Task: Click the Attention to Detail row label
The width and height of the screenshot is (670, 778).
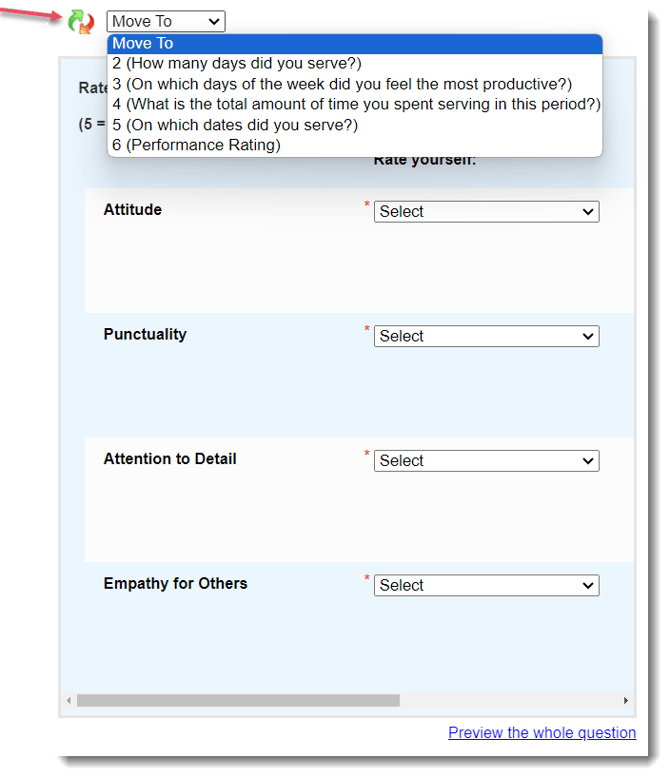Action: pyautogui.click(x=170, y=459)
